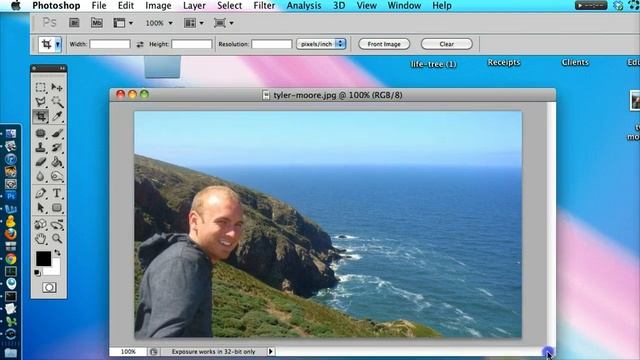
Task: Select the History Brush tool
Action: tap(57, 147)
